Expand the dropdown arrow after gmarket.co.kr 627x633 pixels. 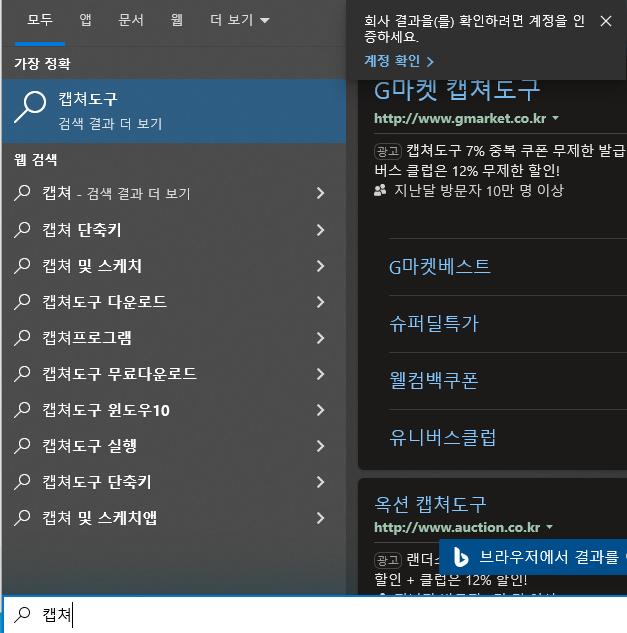coord(556,118)
